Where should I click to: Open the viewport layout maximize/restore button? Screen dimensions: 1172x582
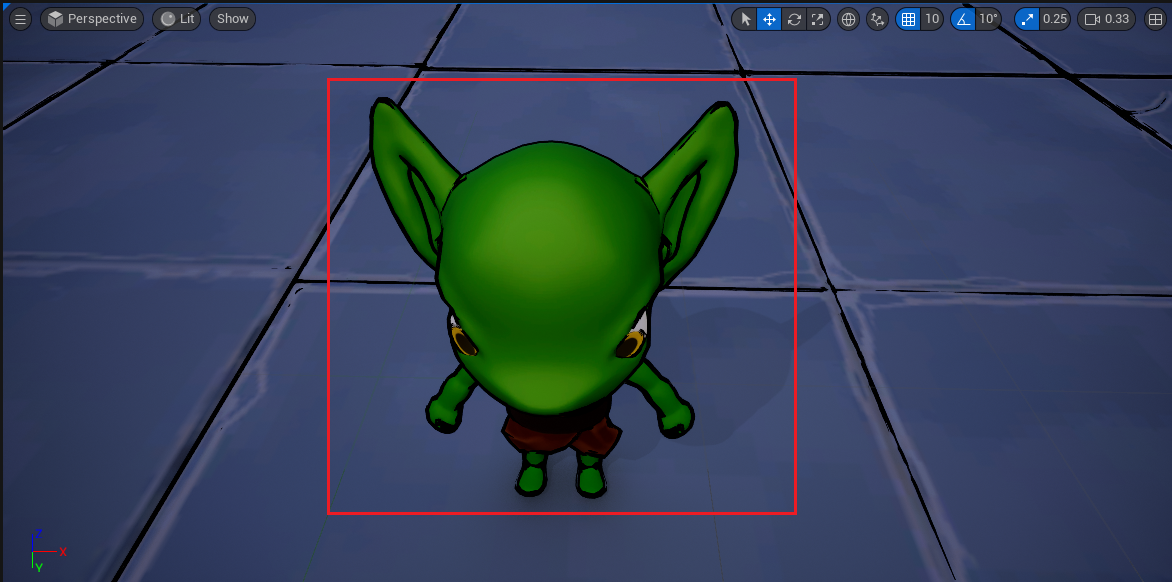point(1154,19)
